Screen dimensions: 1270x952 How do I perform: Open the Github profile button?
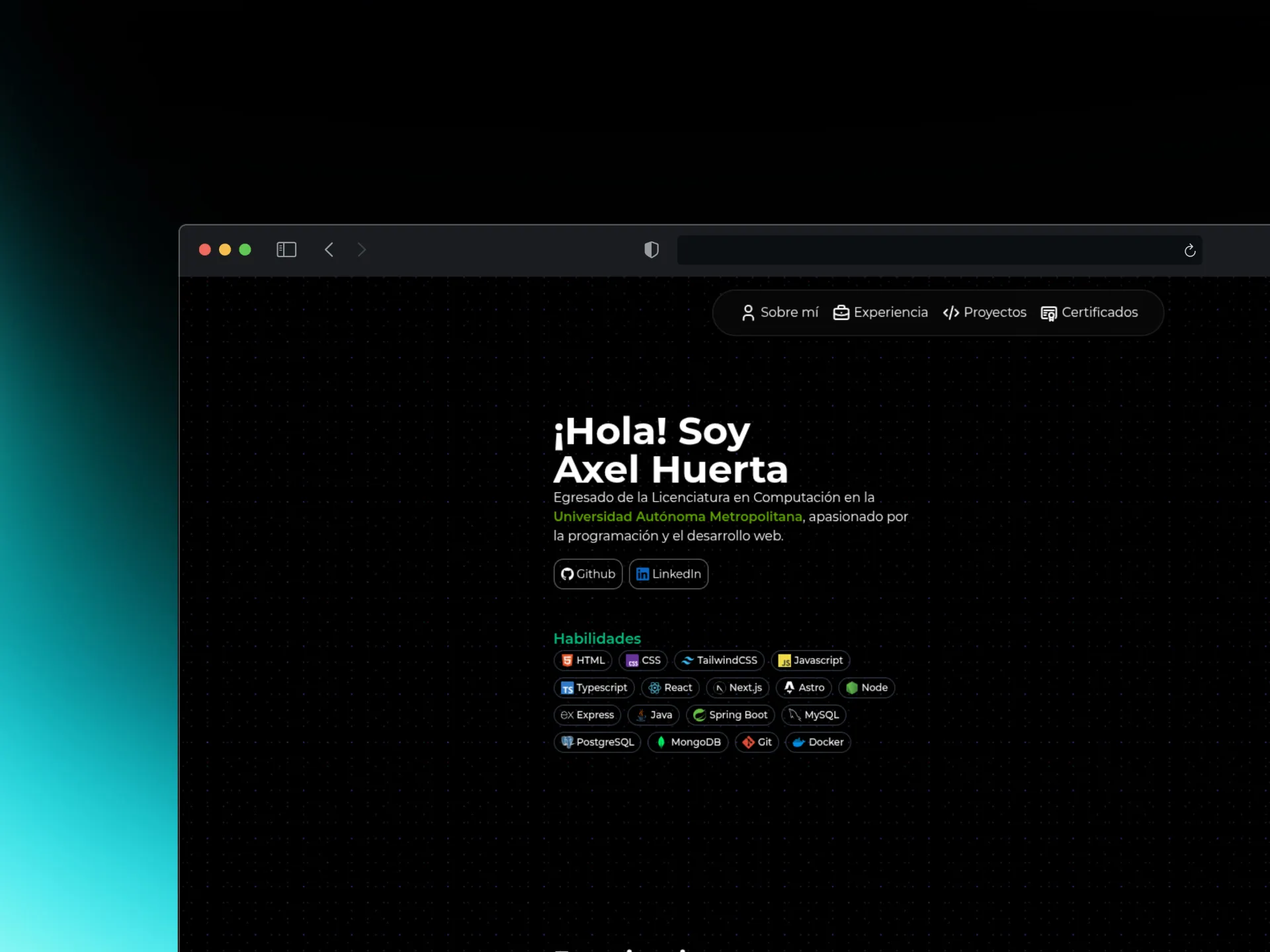coord(587,574)
